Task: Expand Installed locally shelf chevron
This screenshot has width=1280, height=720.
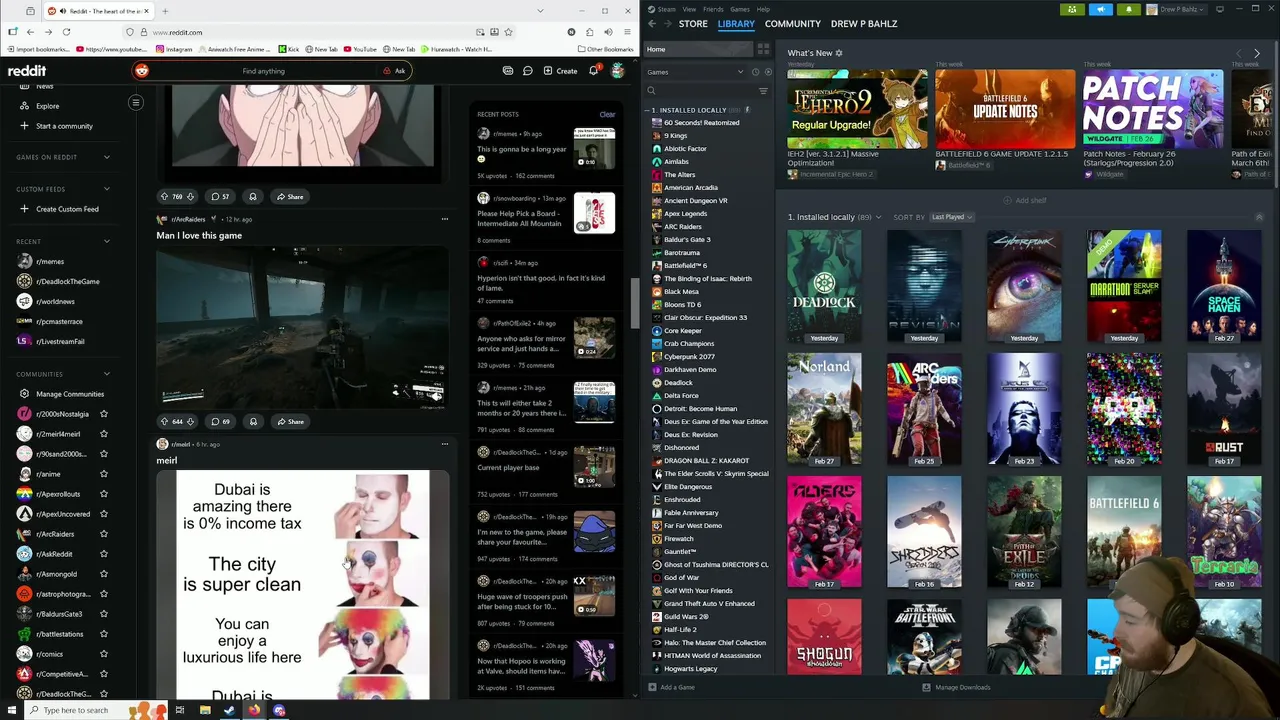Action: [x=878, y=217]
